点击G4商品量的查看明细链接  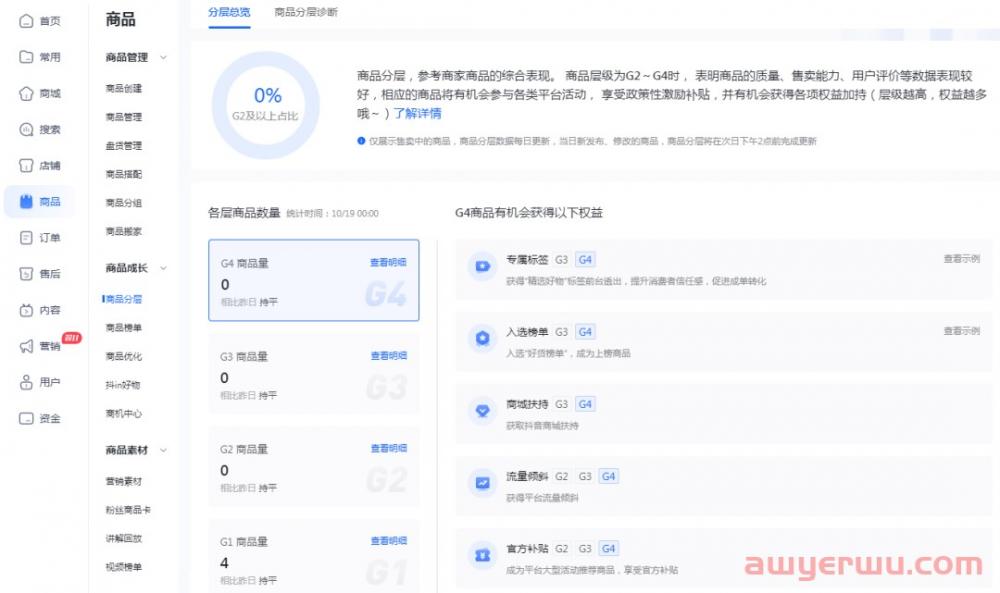[x=388, y=262]
